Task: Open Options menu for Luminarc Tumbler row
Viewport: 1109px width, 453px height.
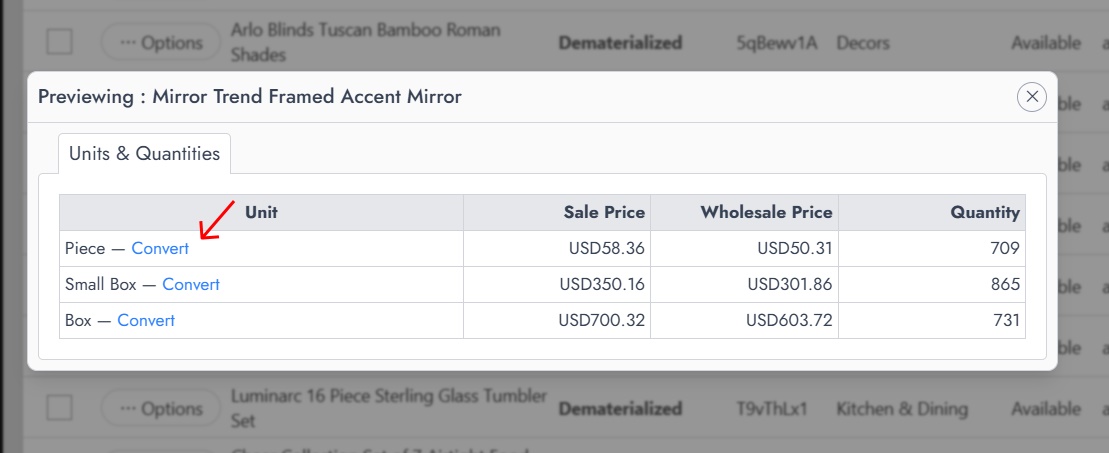Action: coord(161,408)
